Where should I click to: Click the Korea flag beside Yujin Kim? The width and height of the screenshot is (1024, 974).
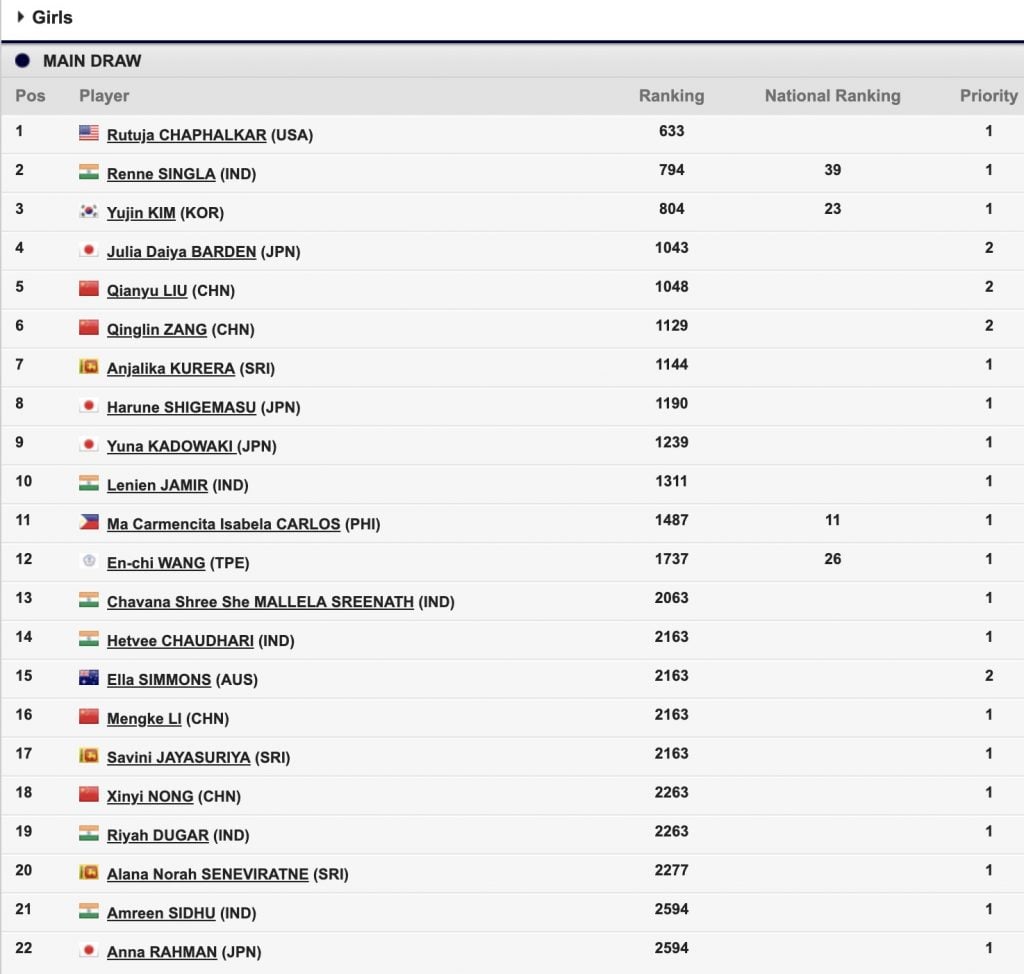89,211
